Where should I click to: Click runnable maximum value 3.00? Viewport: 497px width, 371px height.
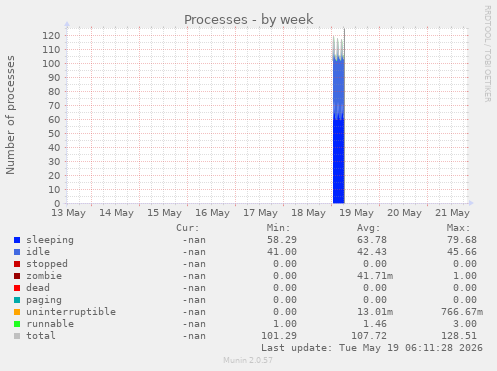click(465, 324)
